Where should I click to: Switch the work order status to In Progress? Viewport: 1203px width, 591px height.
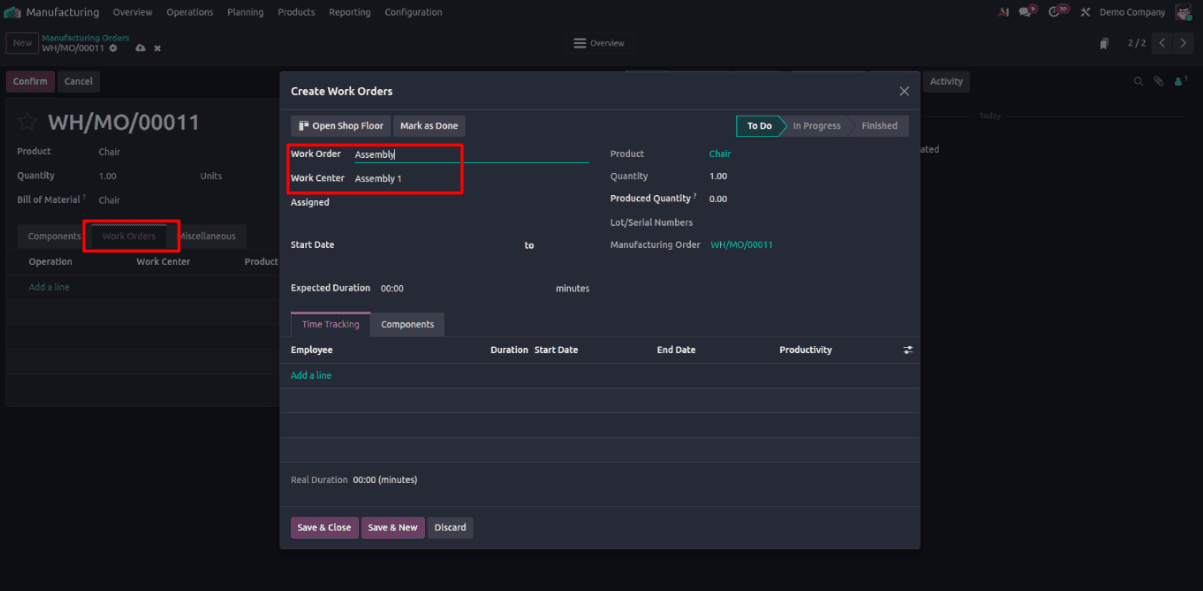click(816, 125)
